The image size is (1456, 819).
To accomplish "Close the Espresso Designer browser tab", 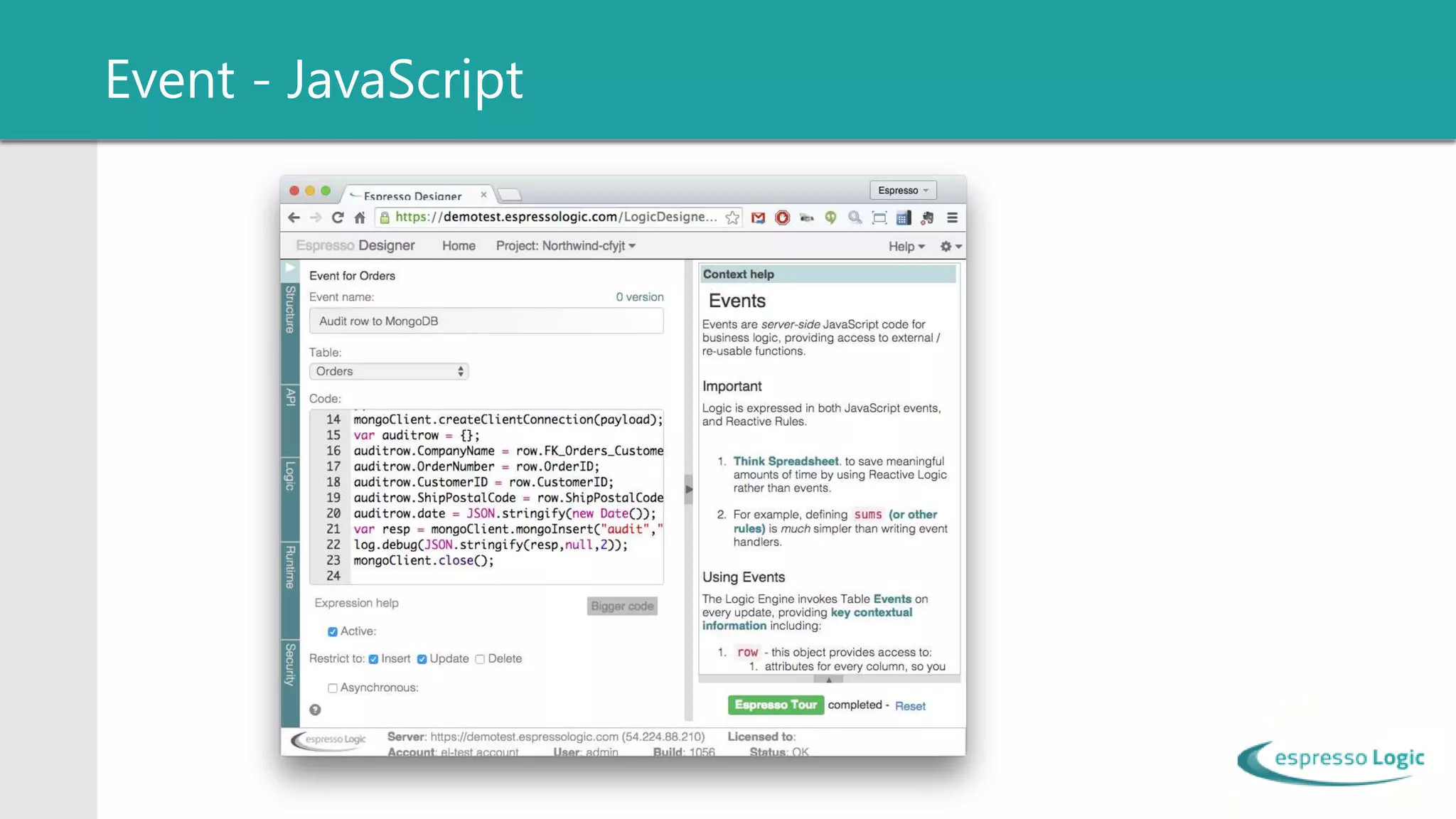I will pyautogui.click(x=483, y=194).
